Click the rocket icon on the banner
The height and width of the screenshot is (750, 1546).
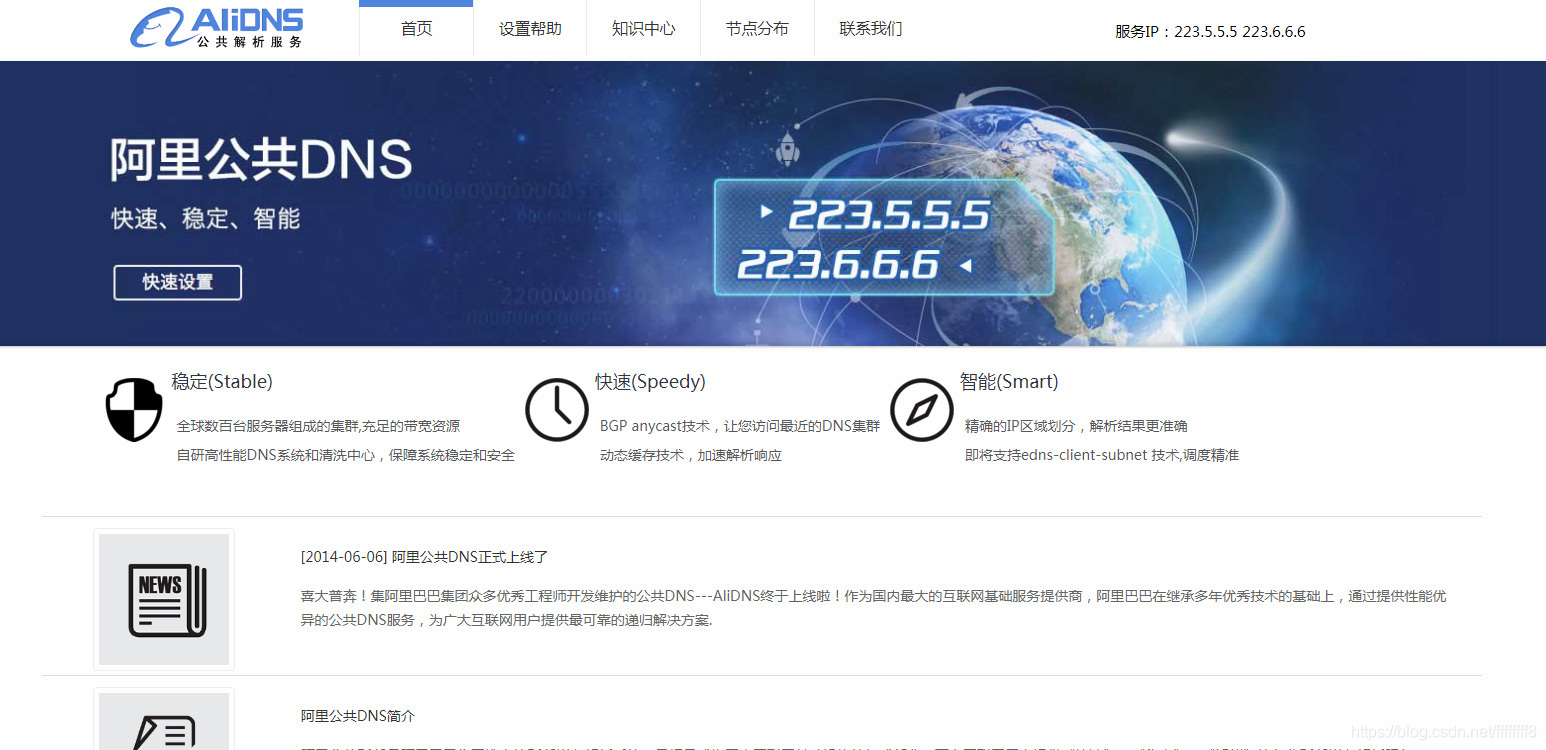[787, 150]
